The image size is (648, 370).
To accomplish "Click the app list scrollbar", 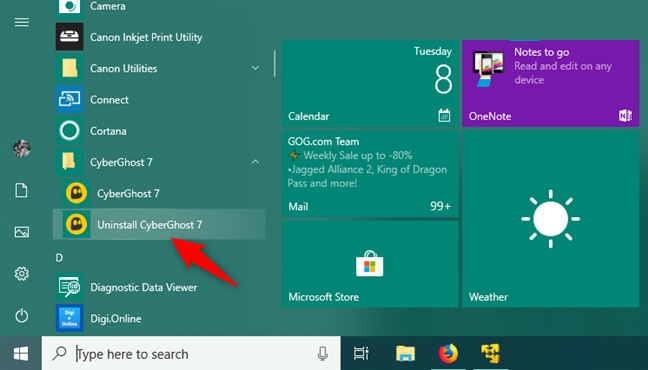I will [x=274, y=64].
